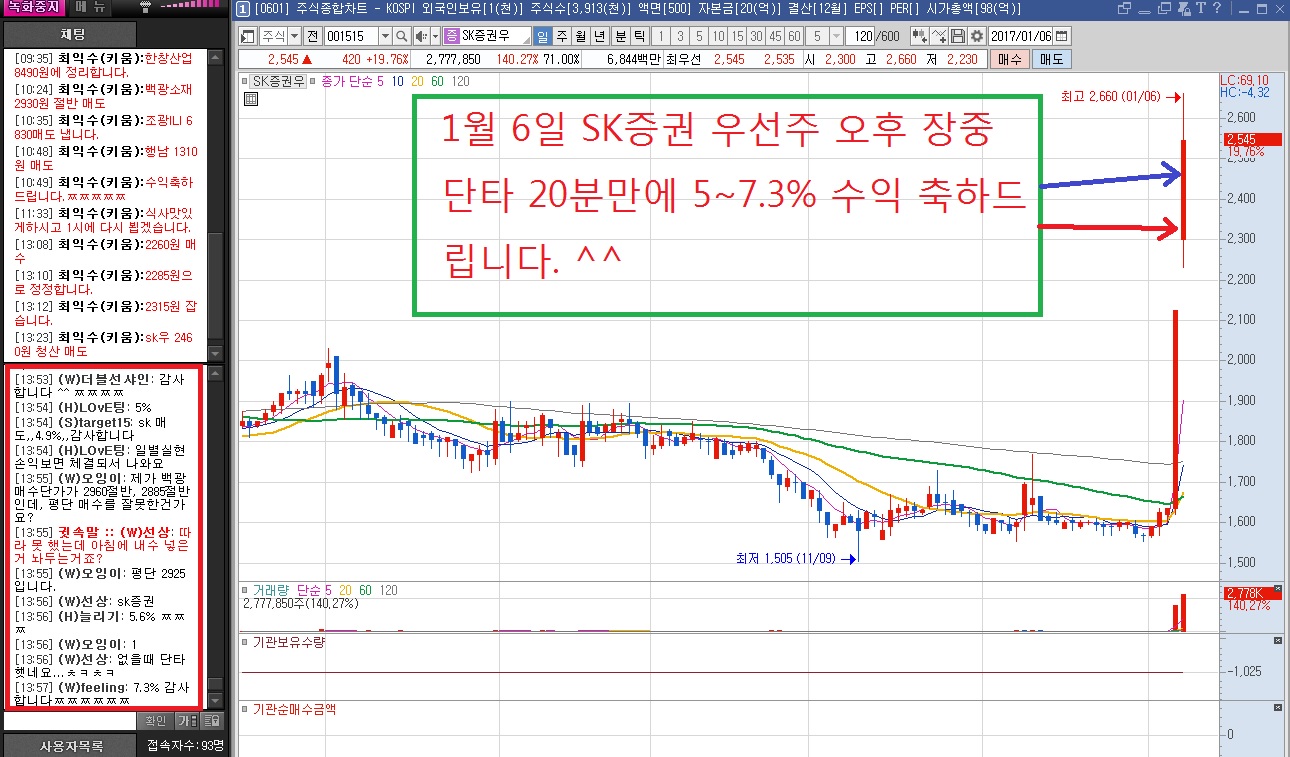Click the chart layout icon at toolbar start

246,36
